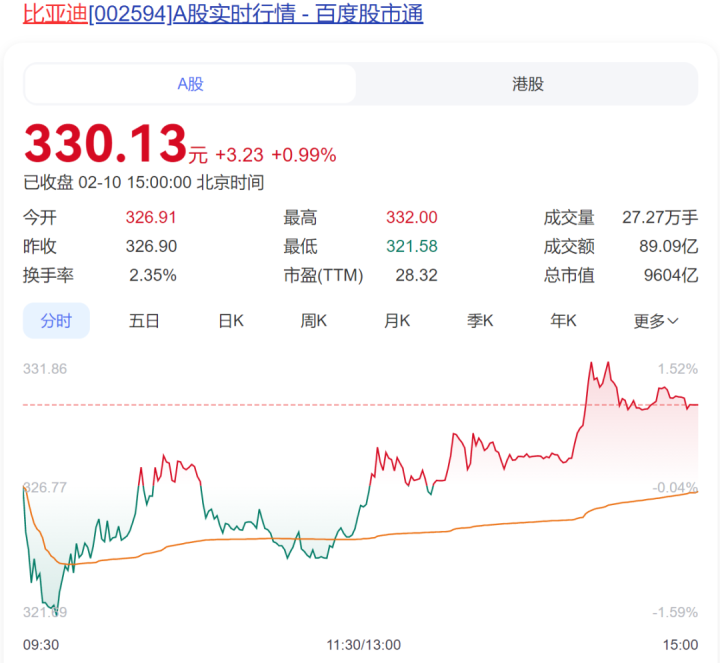Show the 分时 intraday chart
This screenshot has height=663, width=720.
[56, 321]
